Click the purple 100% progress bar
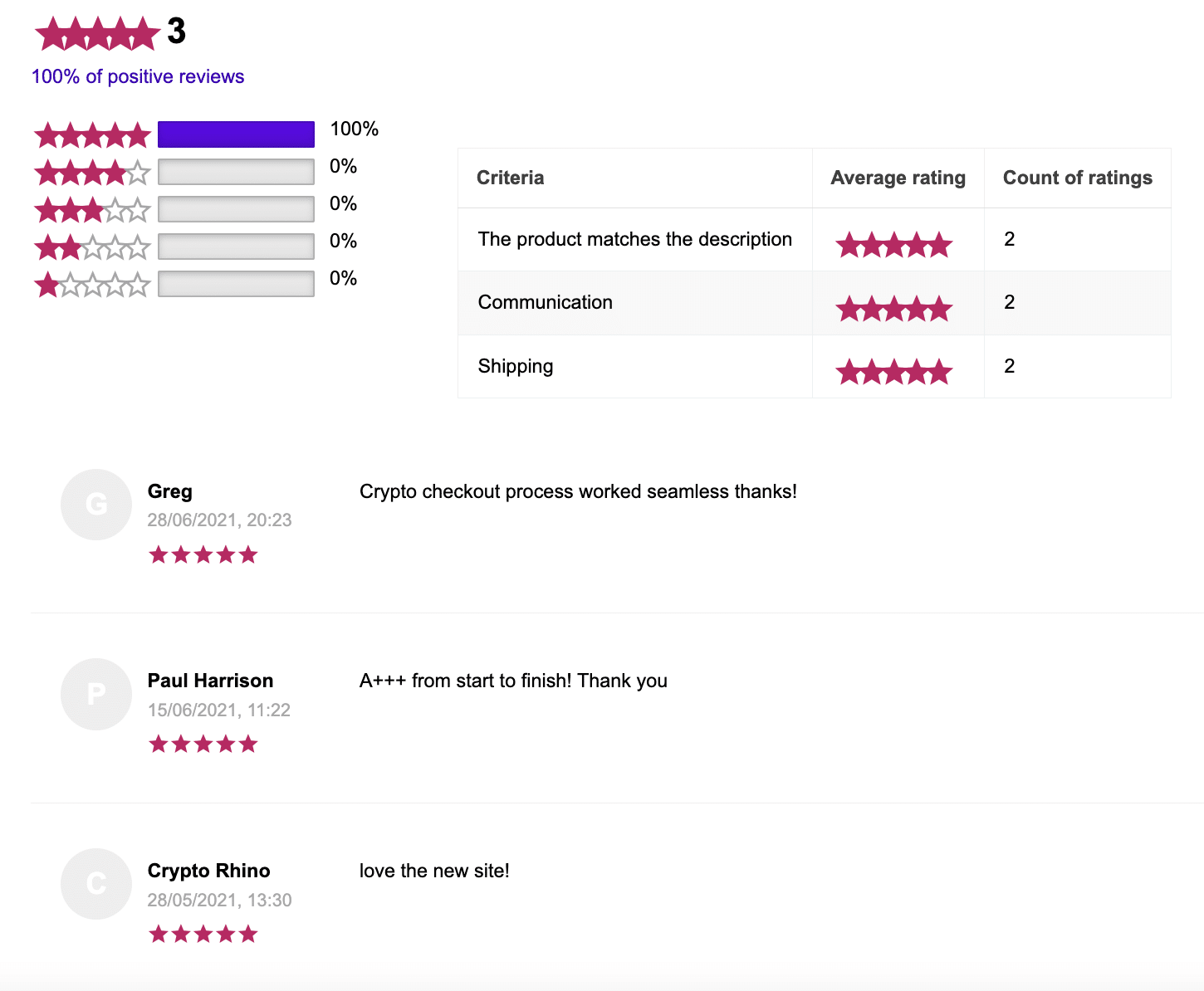 click(236, 134)
